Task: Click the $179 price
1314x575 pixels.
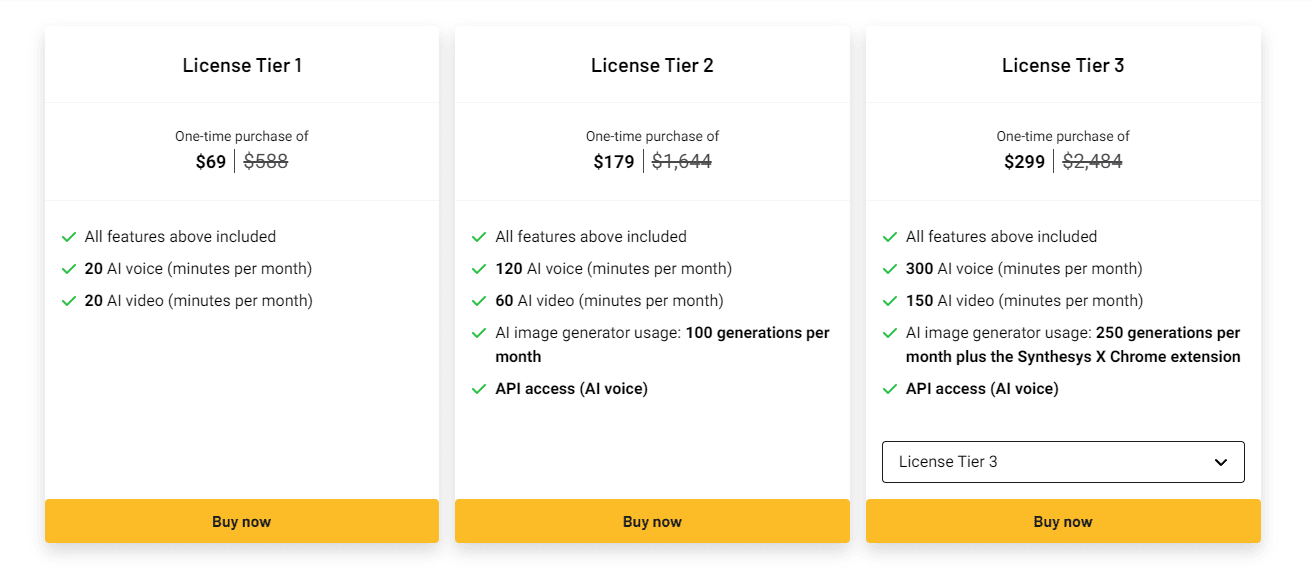Action: pyautogui.click(x=614, y=162)
